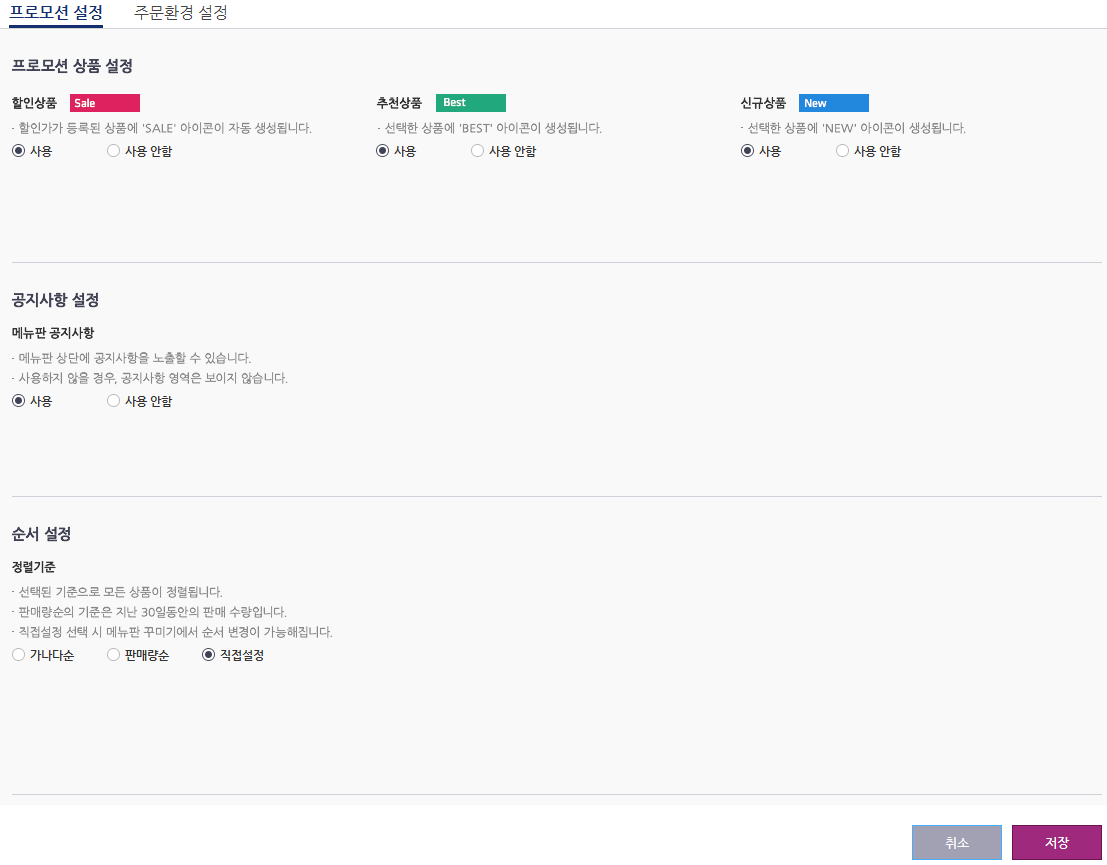This screenshot has width=1107, height=865.
Task: Select 사용 for 할인상품
Action: (18, 150)
